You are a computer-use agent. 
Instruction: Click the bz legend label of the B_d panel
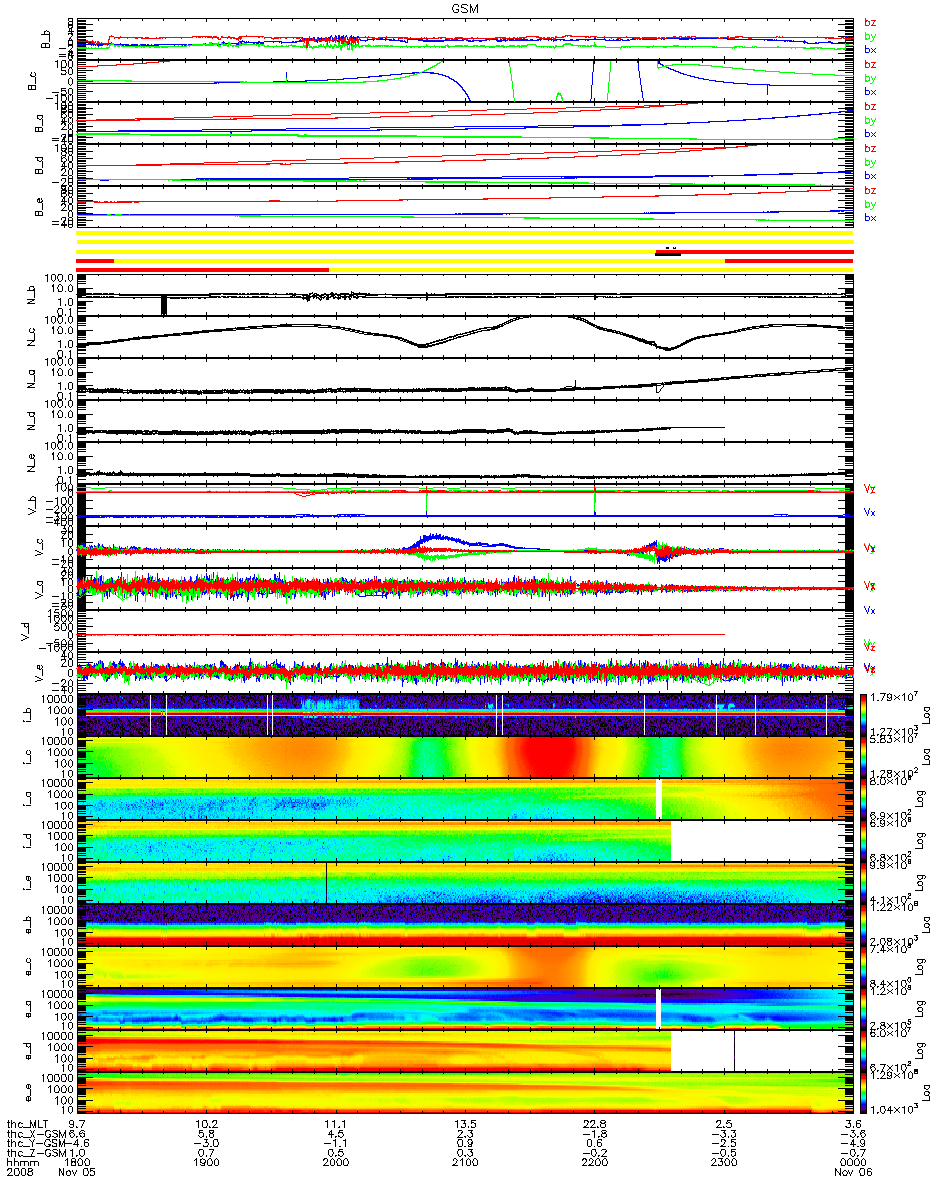coord(870,148)
